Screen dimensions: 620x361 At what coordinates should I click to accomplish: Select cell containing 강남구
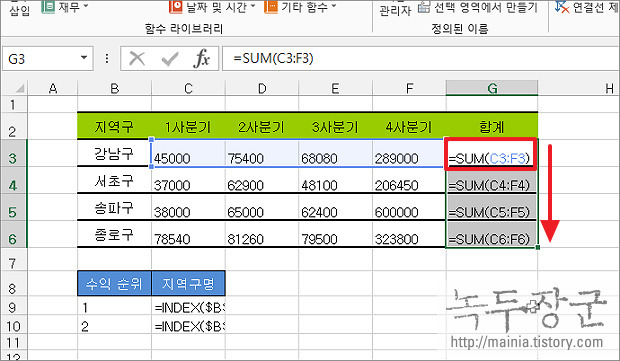point(114,153)
